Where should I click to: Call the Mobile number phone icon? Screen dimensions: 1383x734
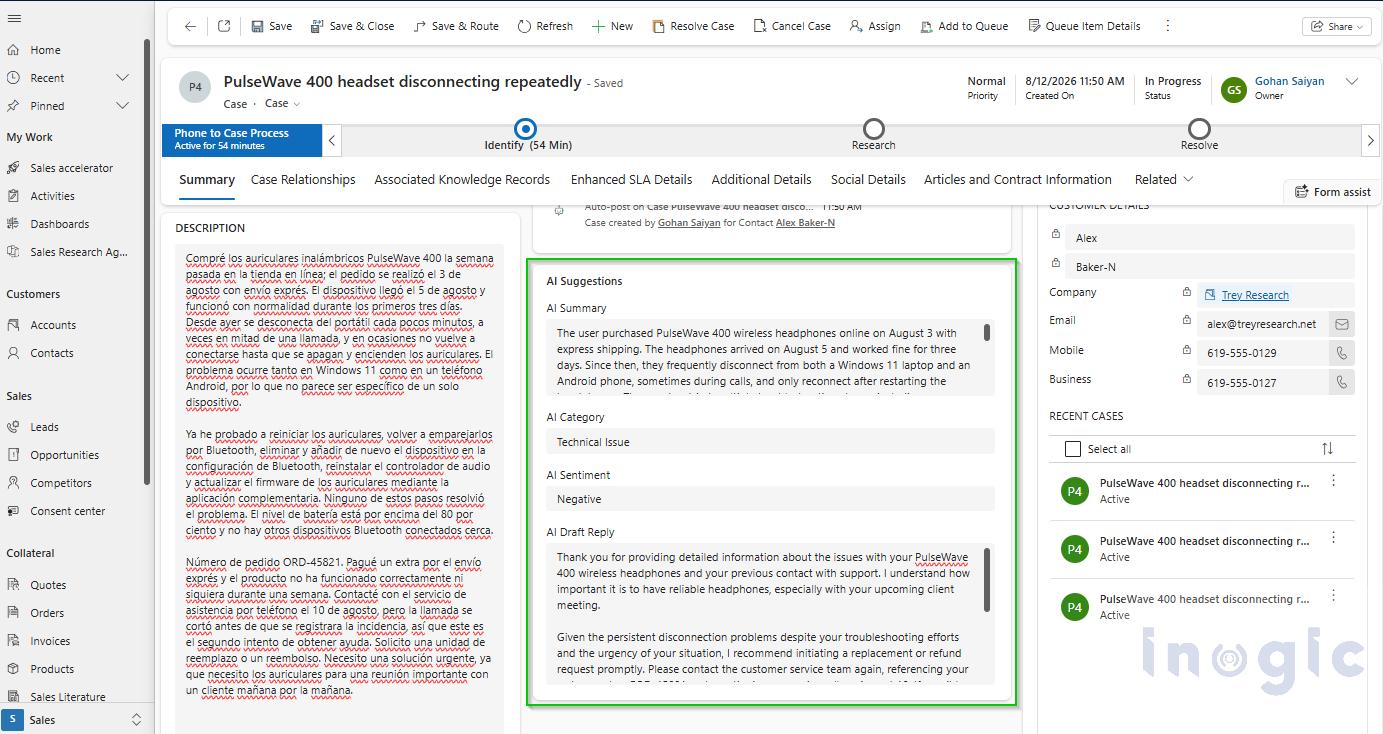click(x=1341, y=353)
